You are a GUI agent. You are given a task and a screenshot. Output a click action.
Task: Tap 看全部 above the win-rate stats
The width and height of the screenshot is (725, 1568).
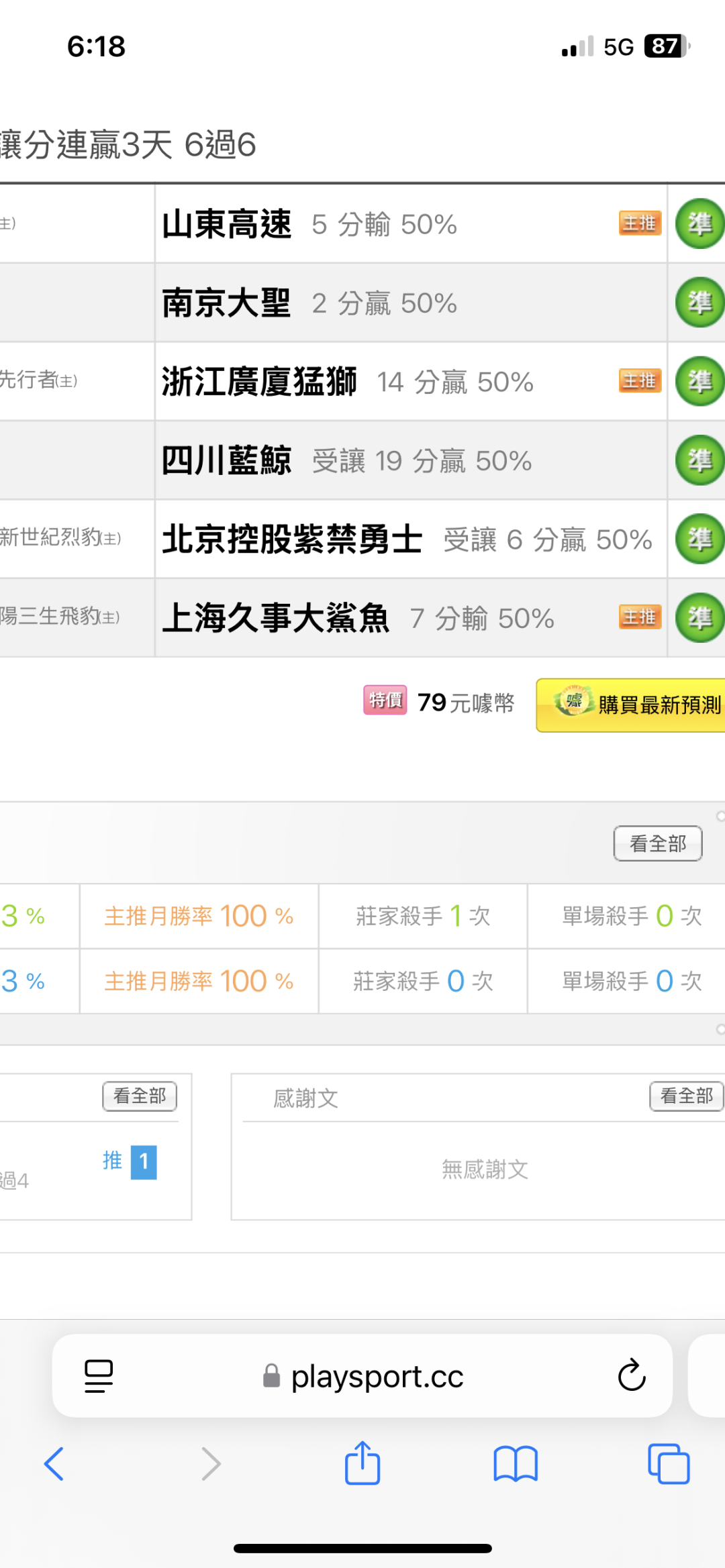[x=658, y=843]
